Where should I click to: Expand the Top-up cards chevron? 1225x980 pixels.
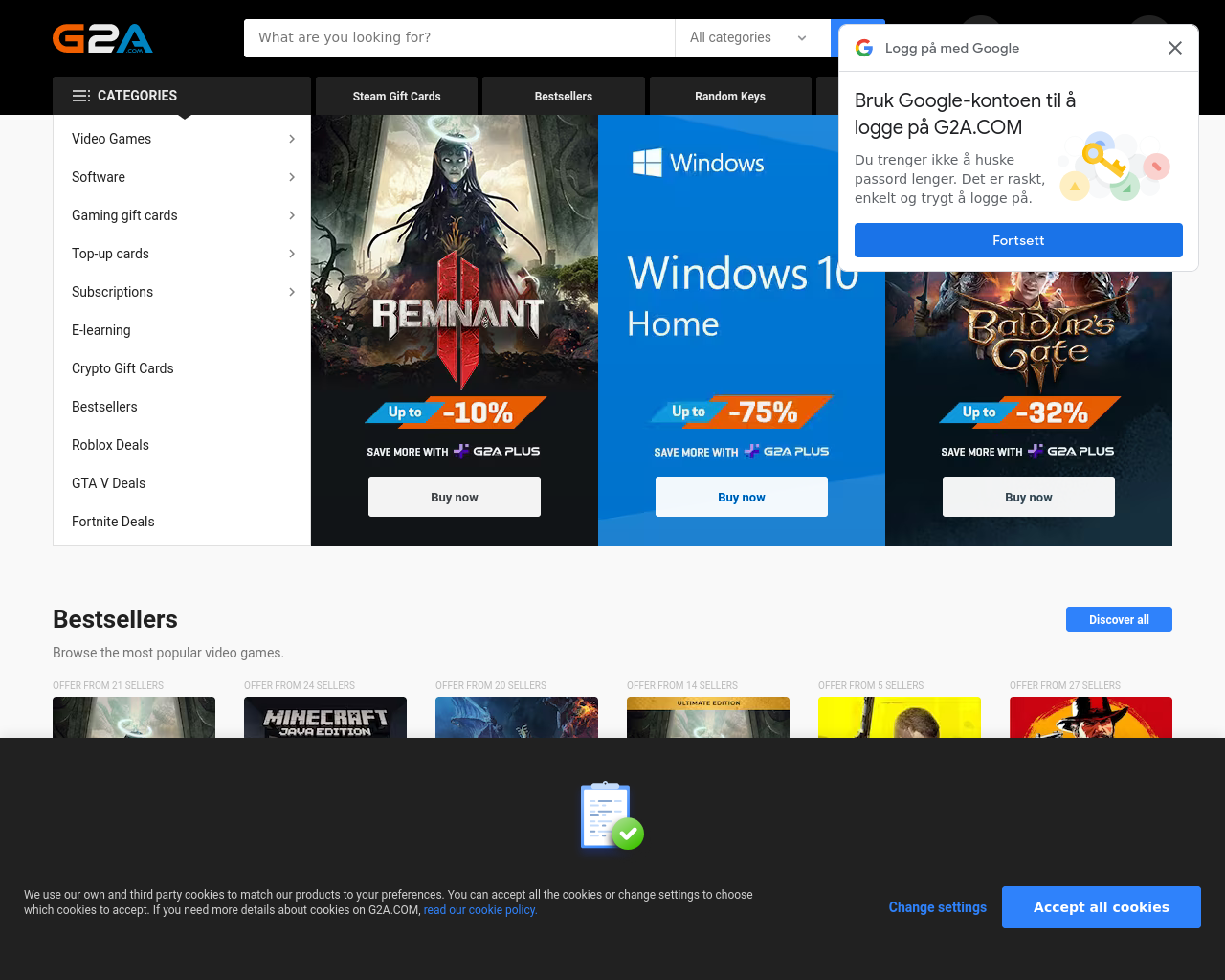[x=292, y=254]
